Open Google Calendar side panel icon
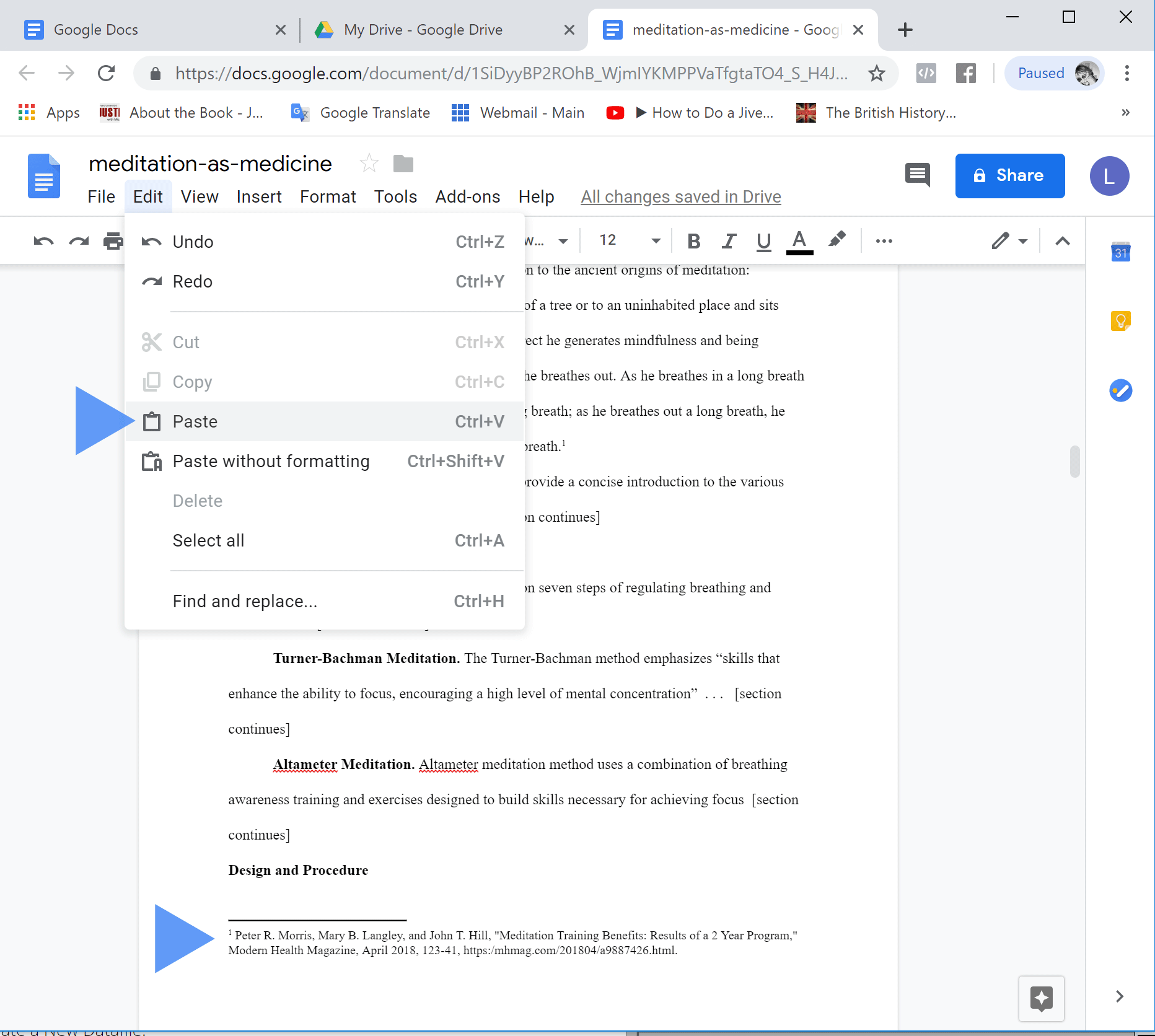Screen dimensions: 1155x1036 tap(1120, 252)
